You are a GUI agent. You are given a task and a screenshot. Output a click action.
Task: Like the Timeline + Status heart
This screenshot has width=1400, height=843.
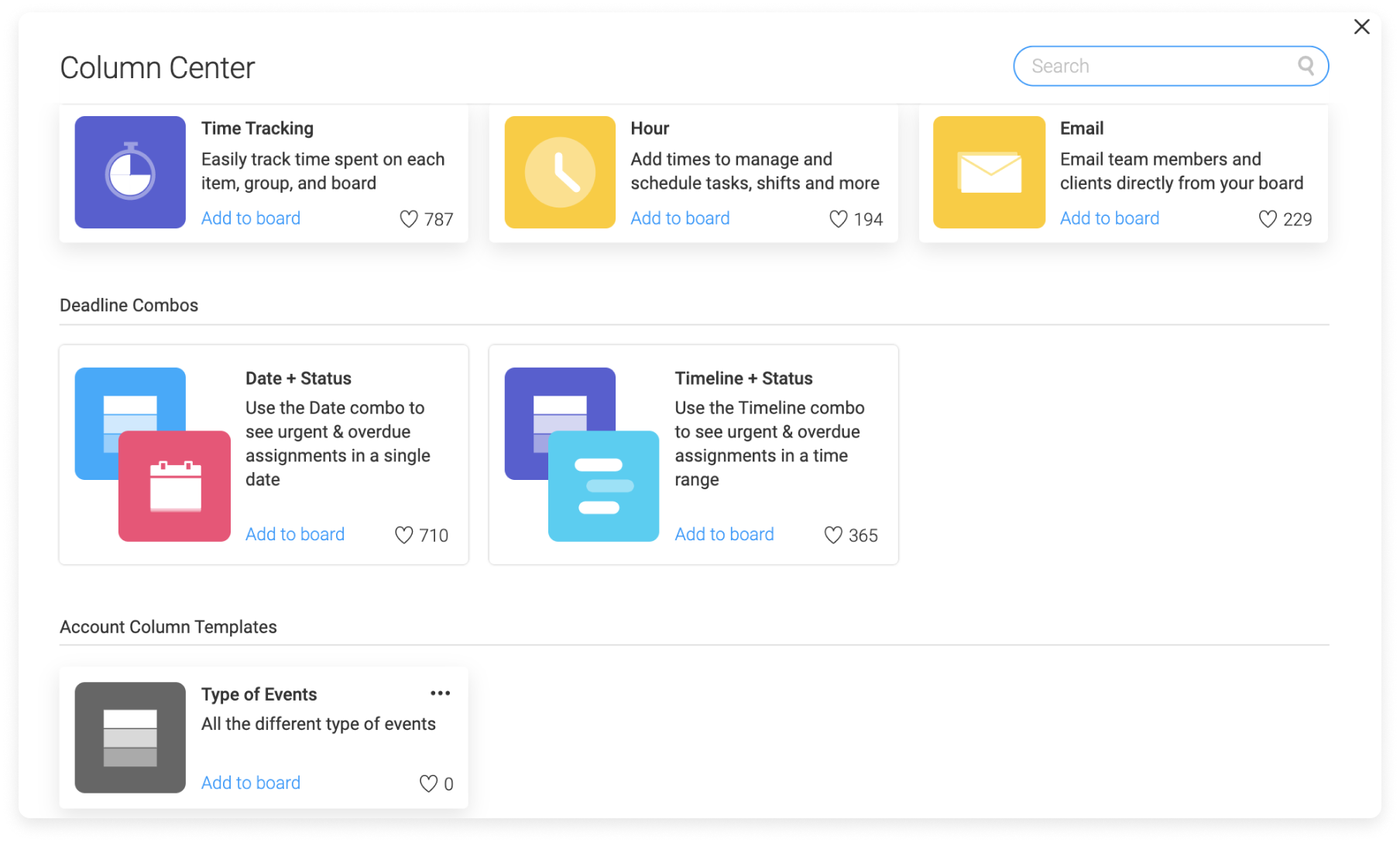833,535
